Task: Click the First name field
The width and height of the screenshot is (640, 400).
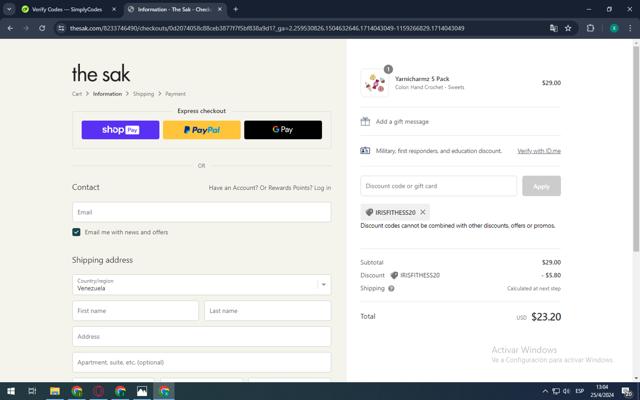Action: [x=135, y=311]
